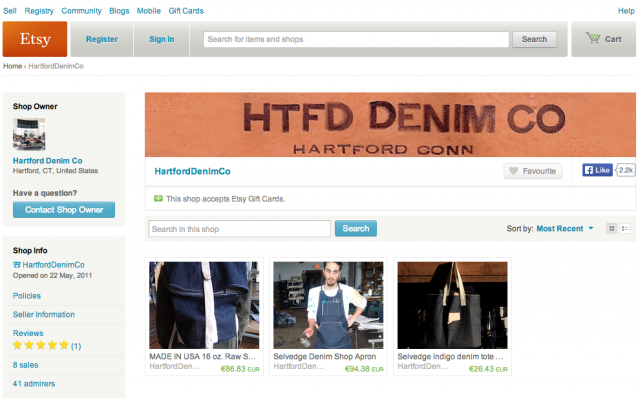Viewport: 640px width, 400px height.
Task: Open the Blogs link
Action: coord(119,11)
